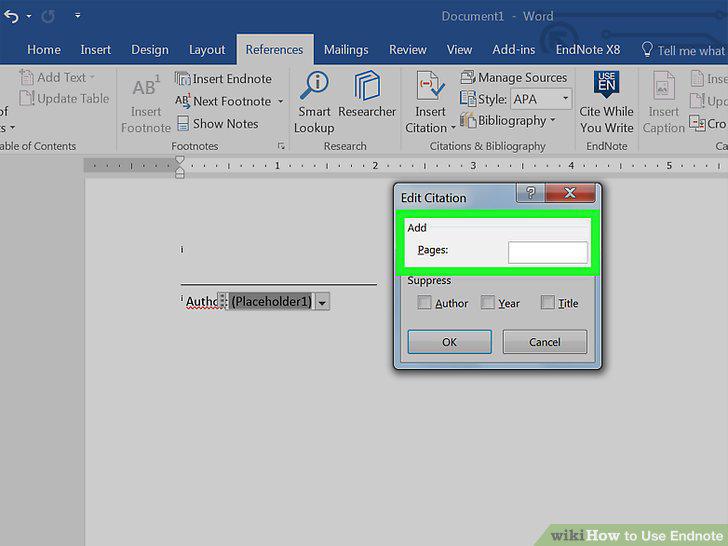
Task: Open the Mailings tab
Action: (346, 50)
